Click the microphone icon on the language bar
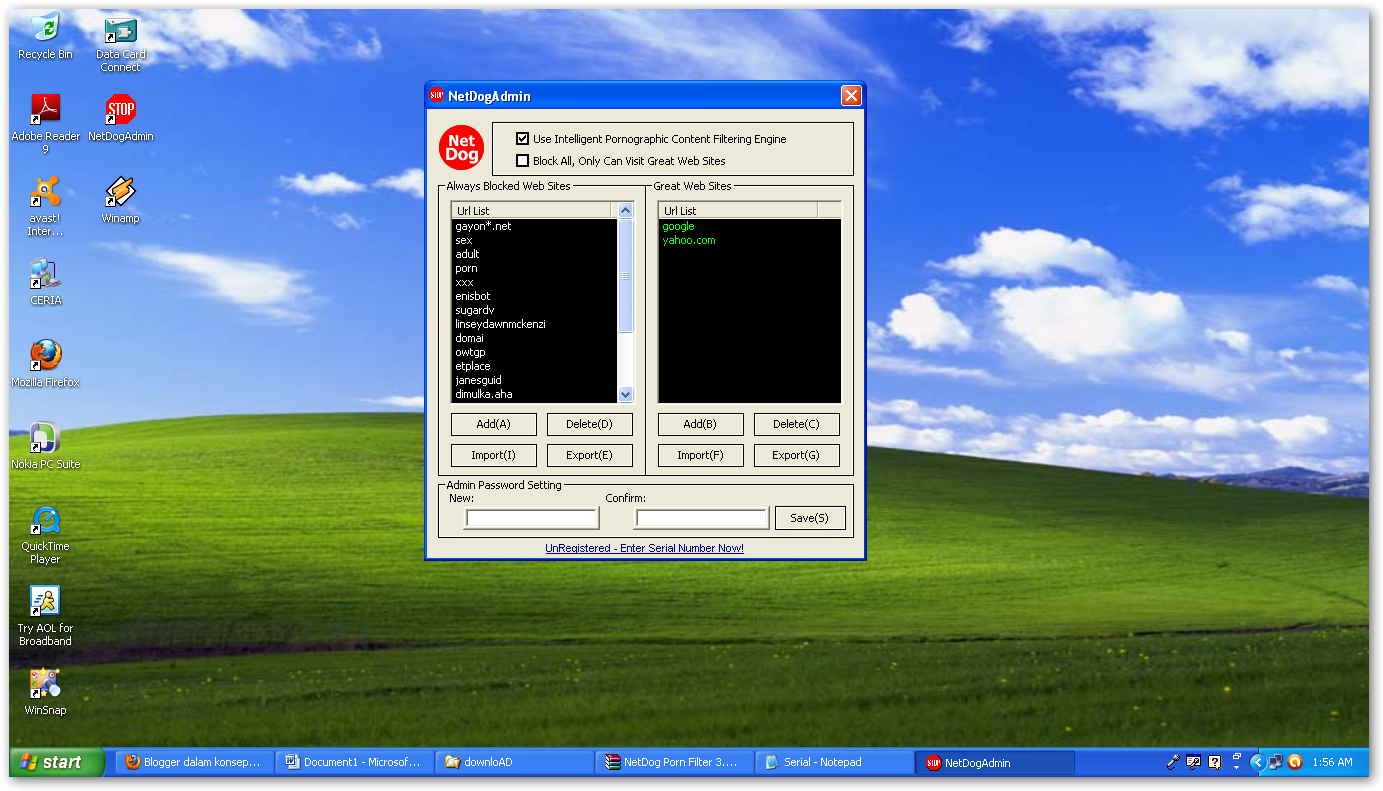 pos(1174,762)
